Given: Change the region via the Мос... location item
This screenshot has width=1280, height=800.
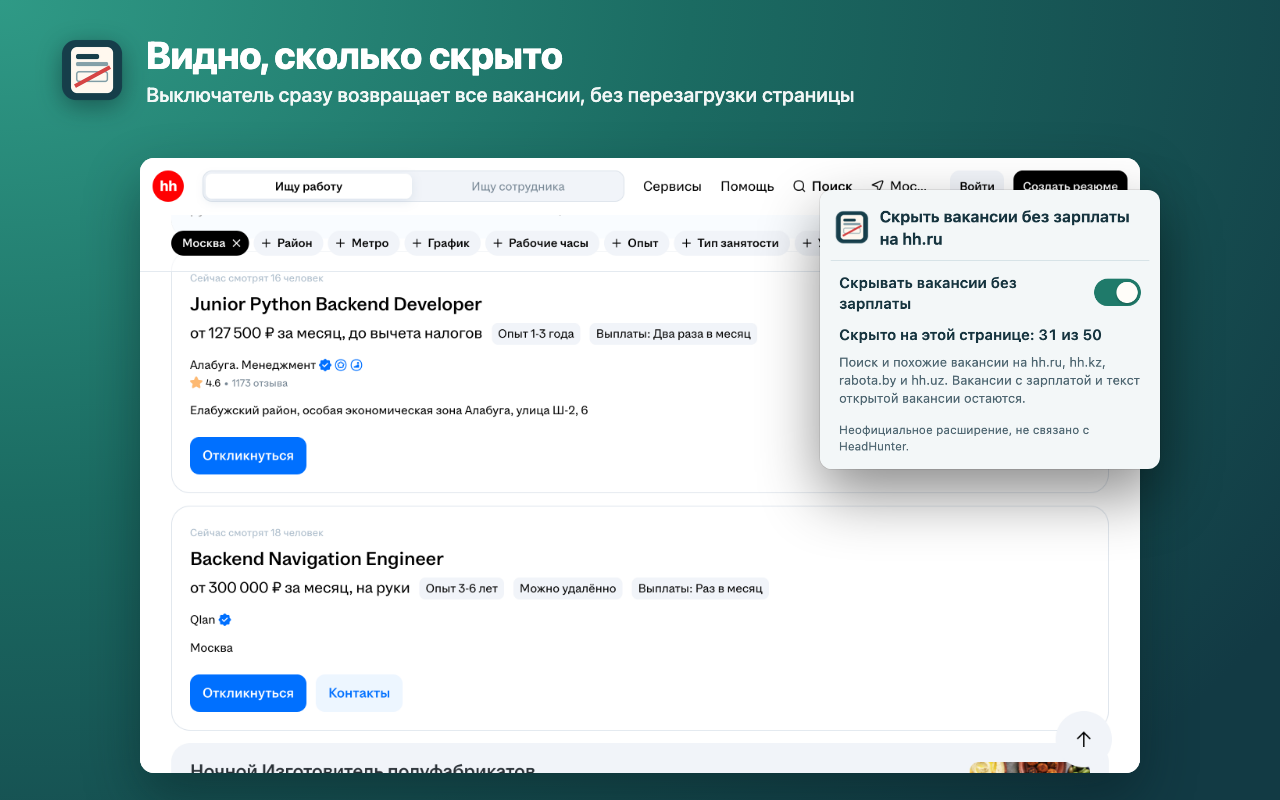Looking at the screenshot, I should [x=899, y=187].
